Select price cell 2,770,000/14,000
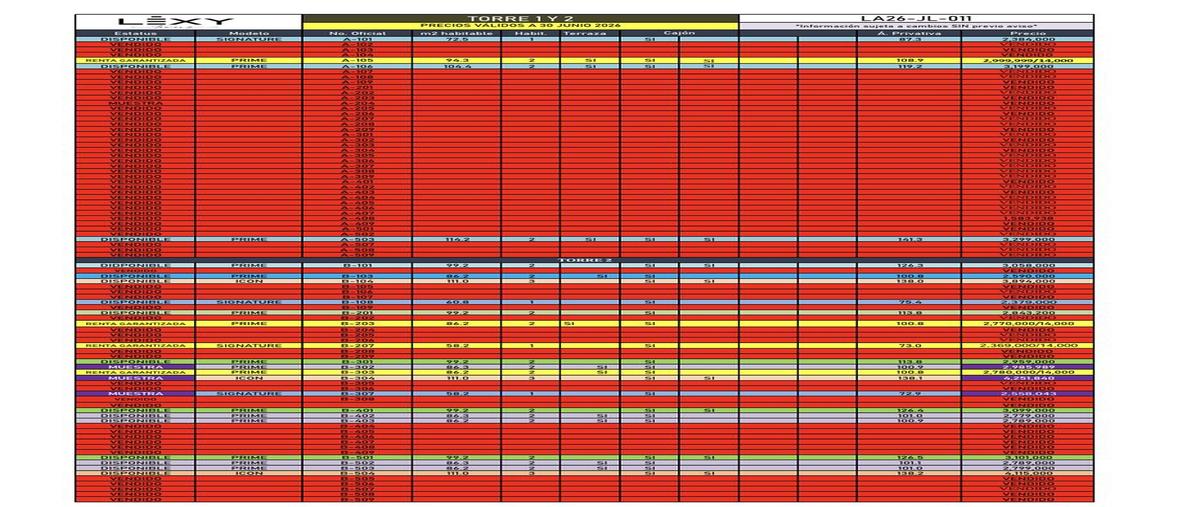 coord(1027,324)
